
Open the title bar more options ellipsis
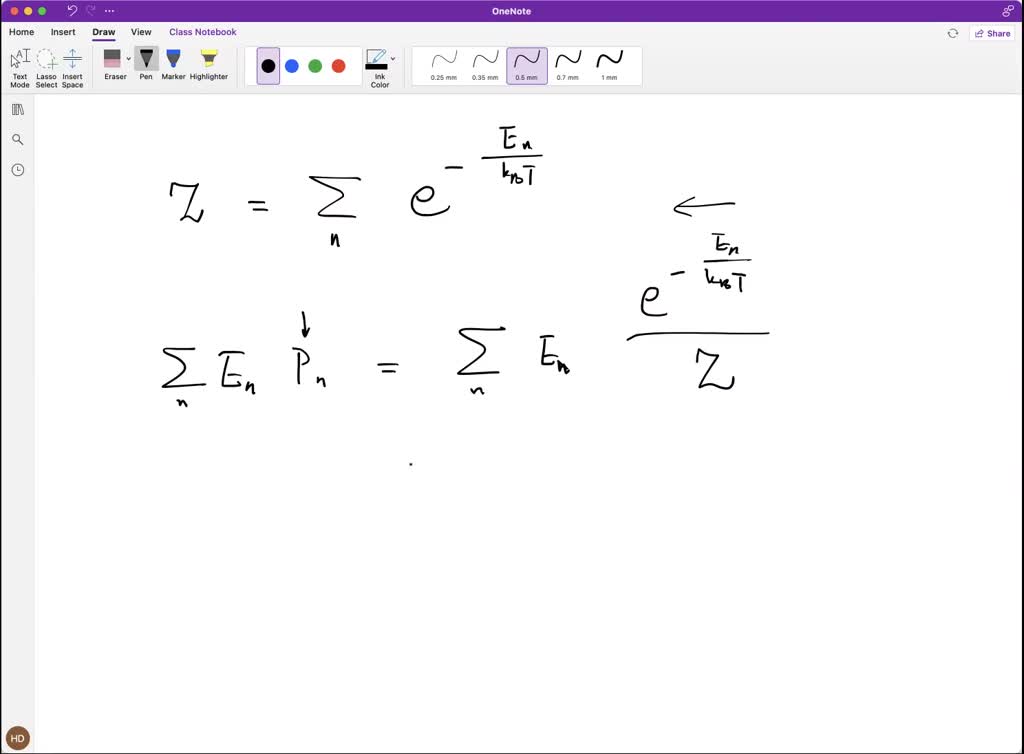[x=111, y=11]
